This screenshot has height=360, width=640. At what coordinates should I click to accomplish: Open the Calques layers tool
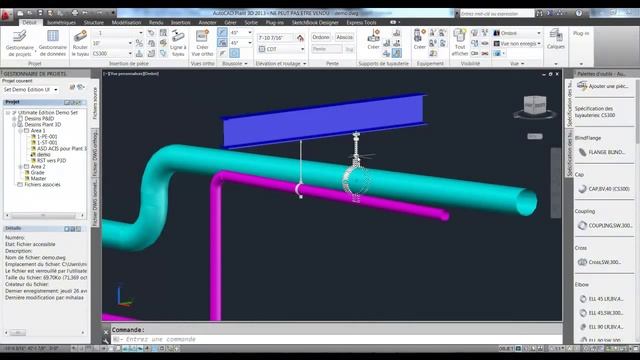[x=556, y=40]
